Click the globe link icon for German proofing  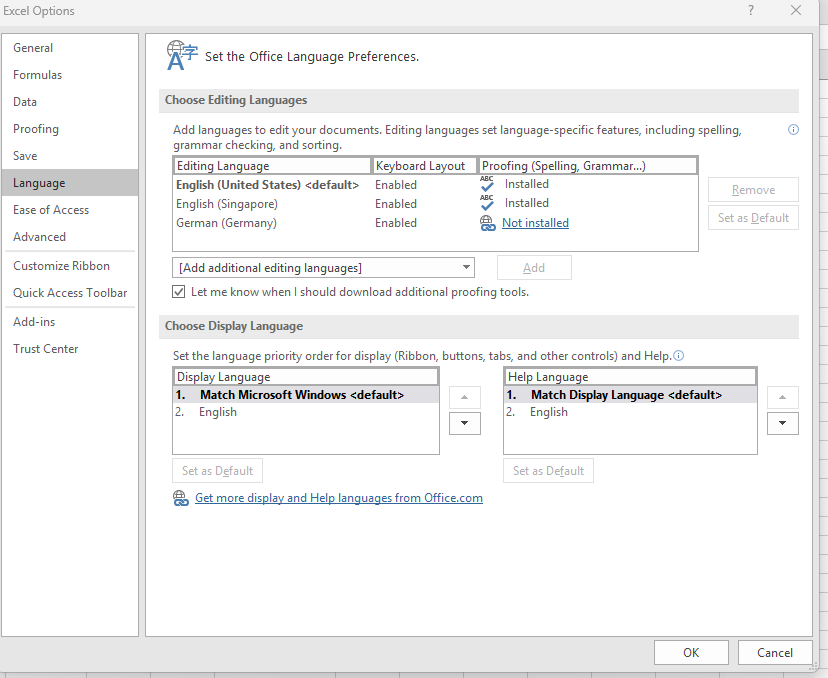click(487, 223)
